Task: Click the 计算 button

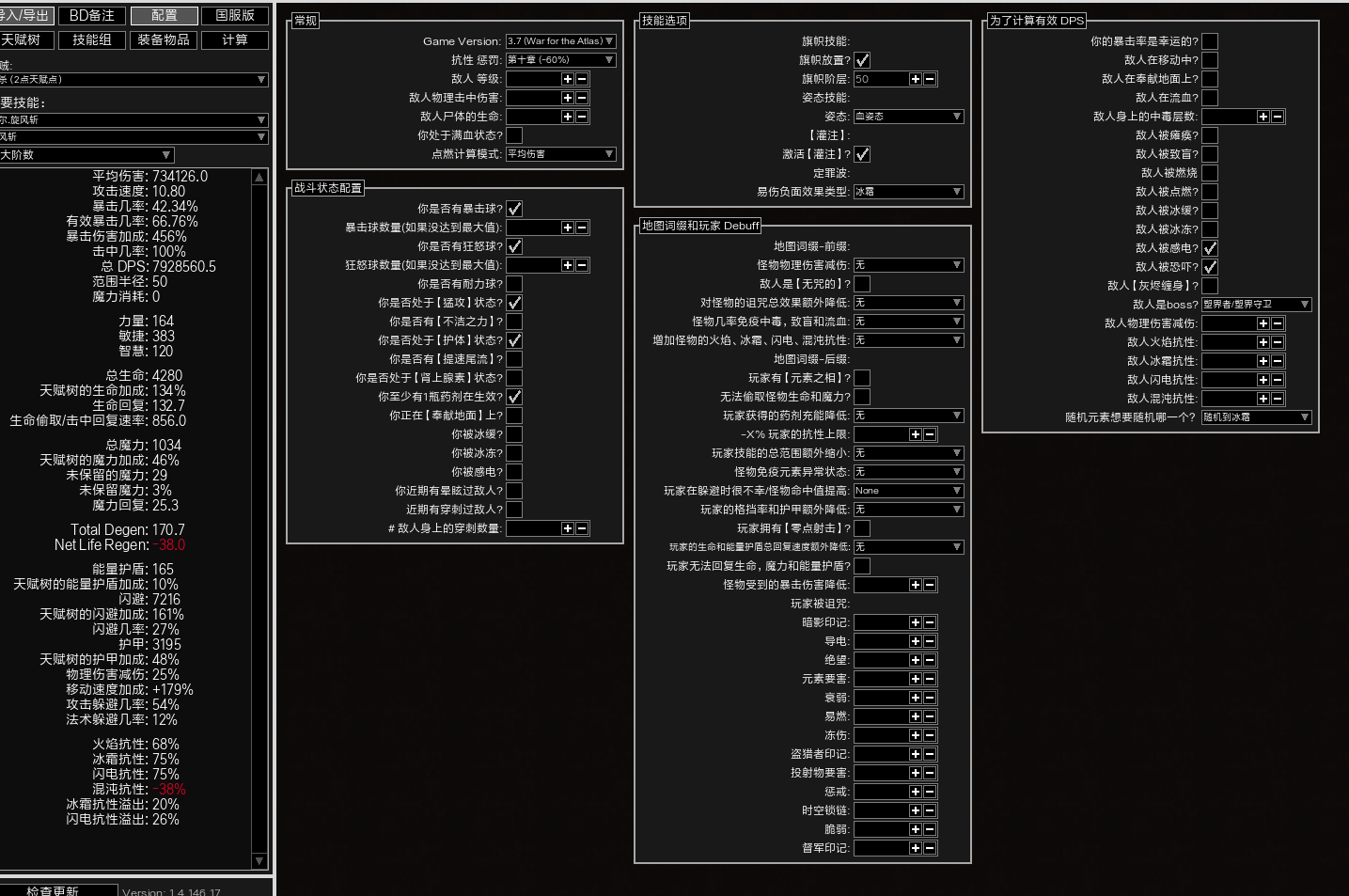Action: [x=235, y=39]
